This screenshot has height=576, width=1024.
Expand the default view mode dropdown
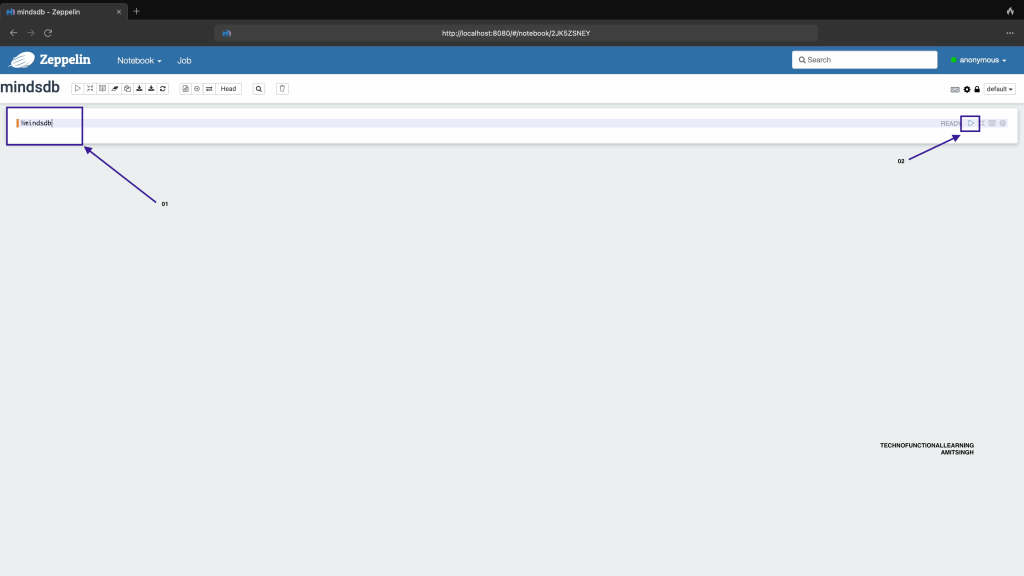(999, 89)
